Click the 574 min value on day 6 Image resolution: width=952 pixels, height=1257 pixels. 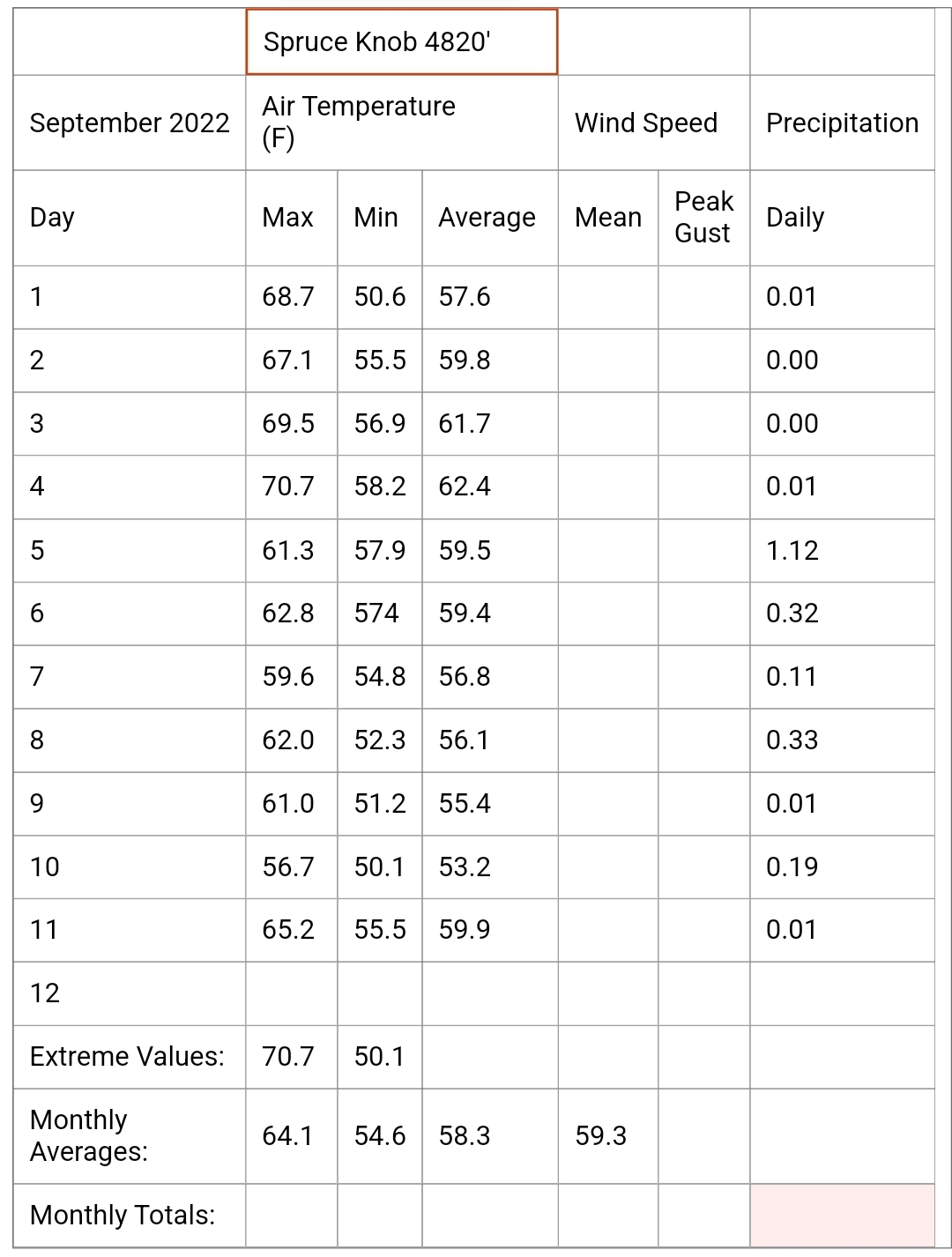(x=379, y=614)
